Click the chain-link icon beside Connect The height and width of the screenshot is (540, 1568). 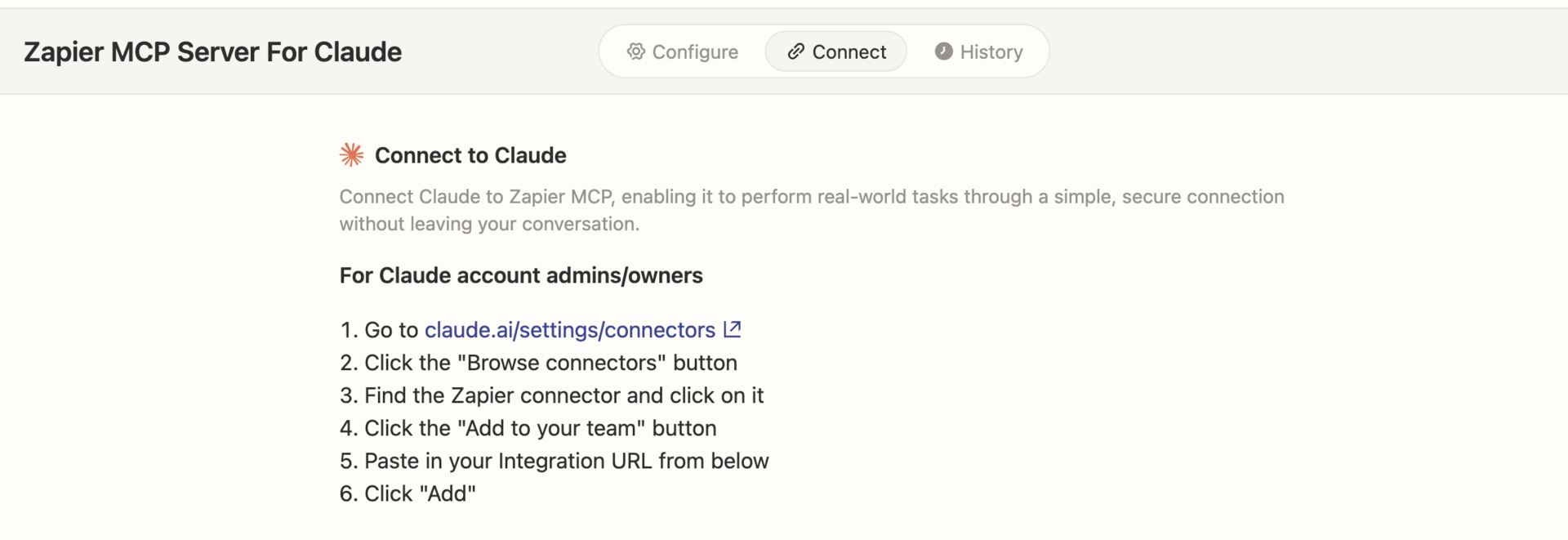click(x=795, y=51)
